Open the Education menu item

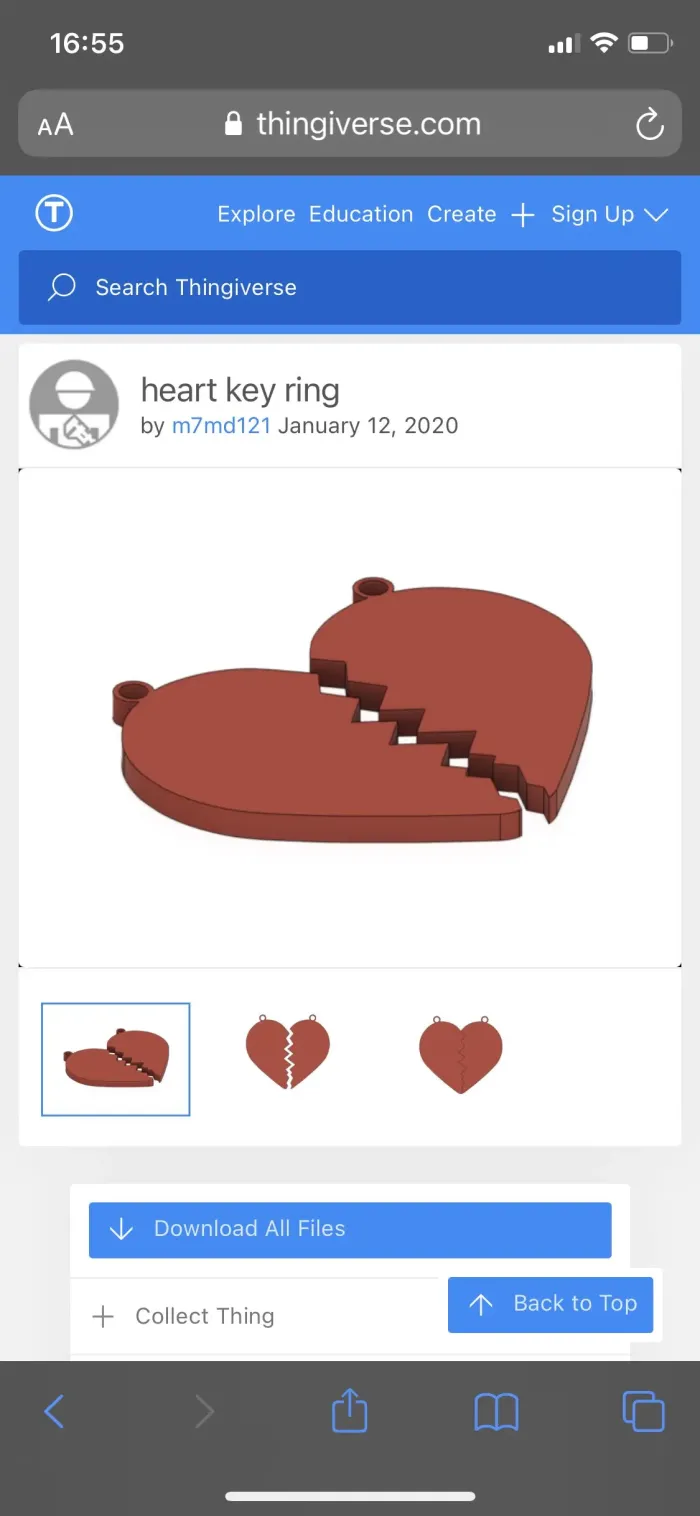click(x=361, y=214)
